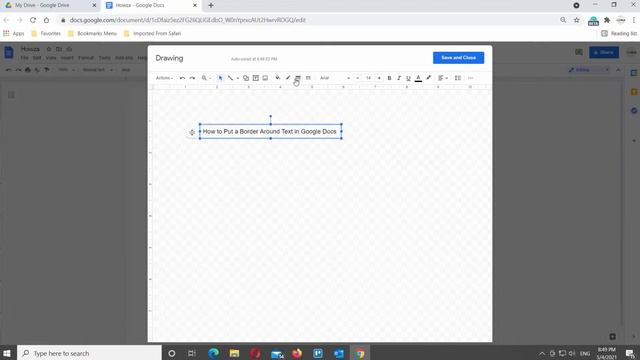Toggle Bold formatting
640x360 pixels.
[x=389, y=78]
